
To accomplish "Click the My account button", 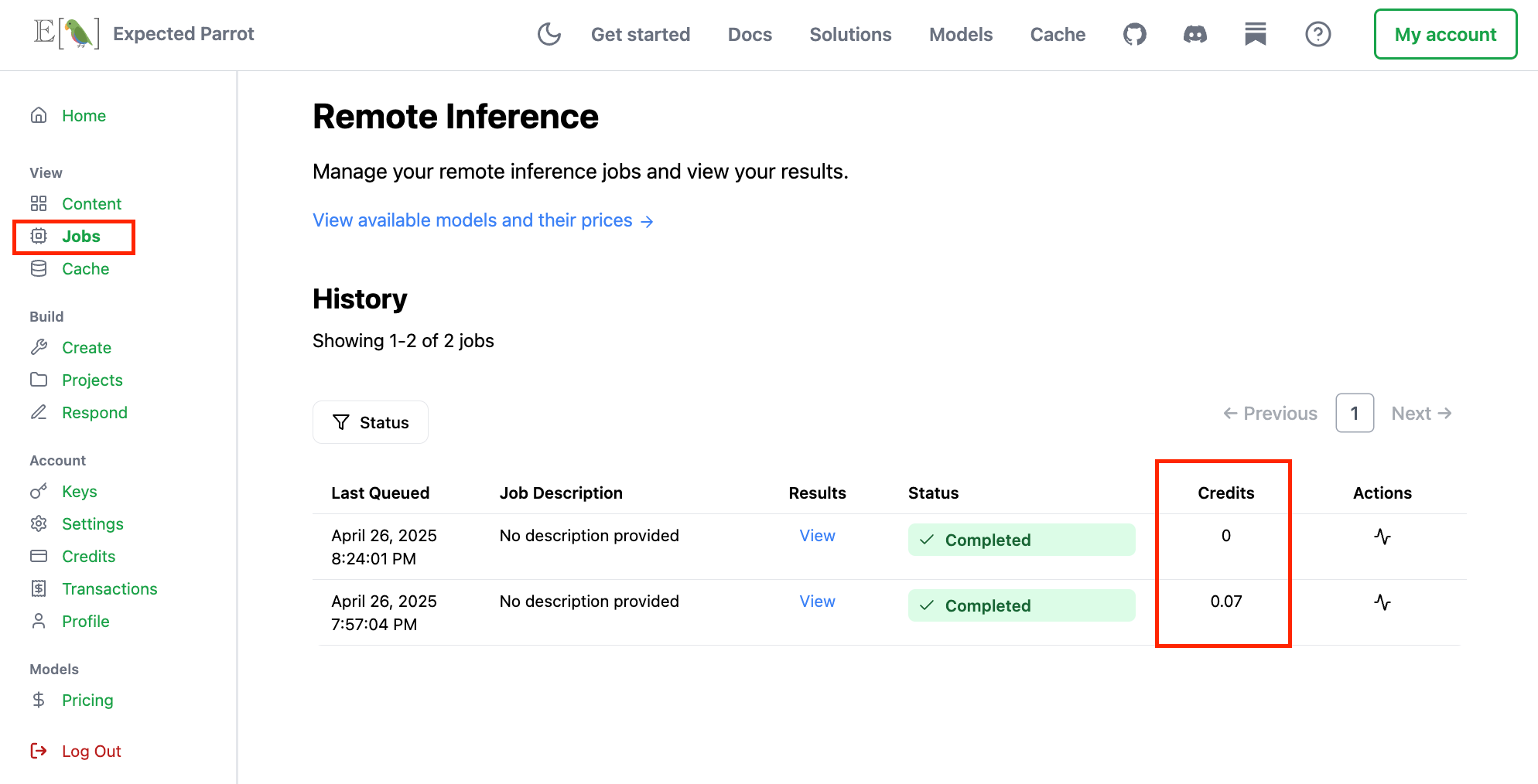I will coord(1444,35).
